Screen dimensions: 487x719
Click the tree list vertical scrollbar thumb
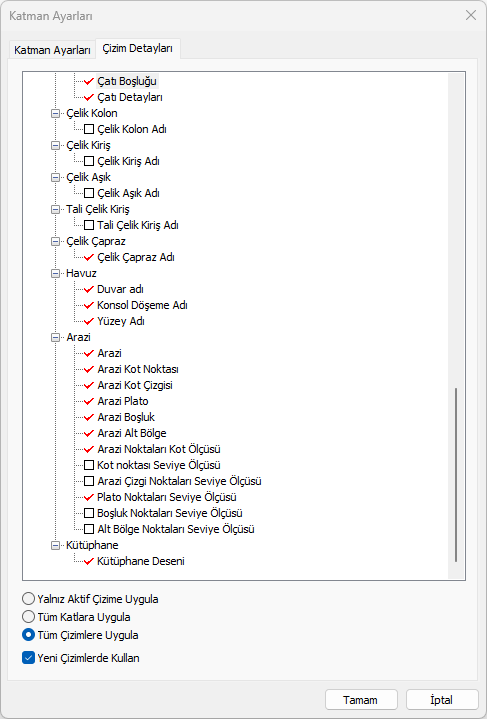(x=456, y=475)
